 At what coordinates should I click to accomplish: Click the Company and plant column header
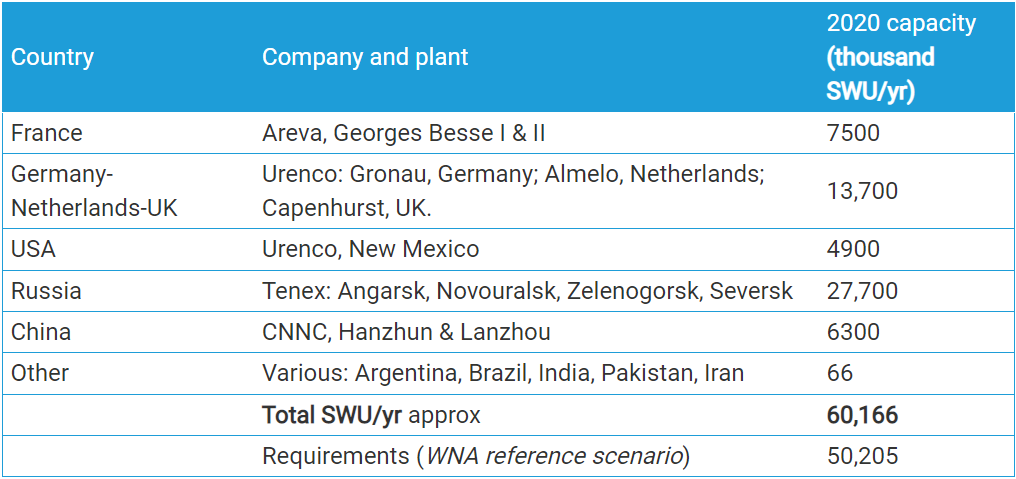coord(365,57)
